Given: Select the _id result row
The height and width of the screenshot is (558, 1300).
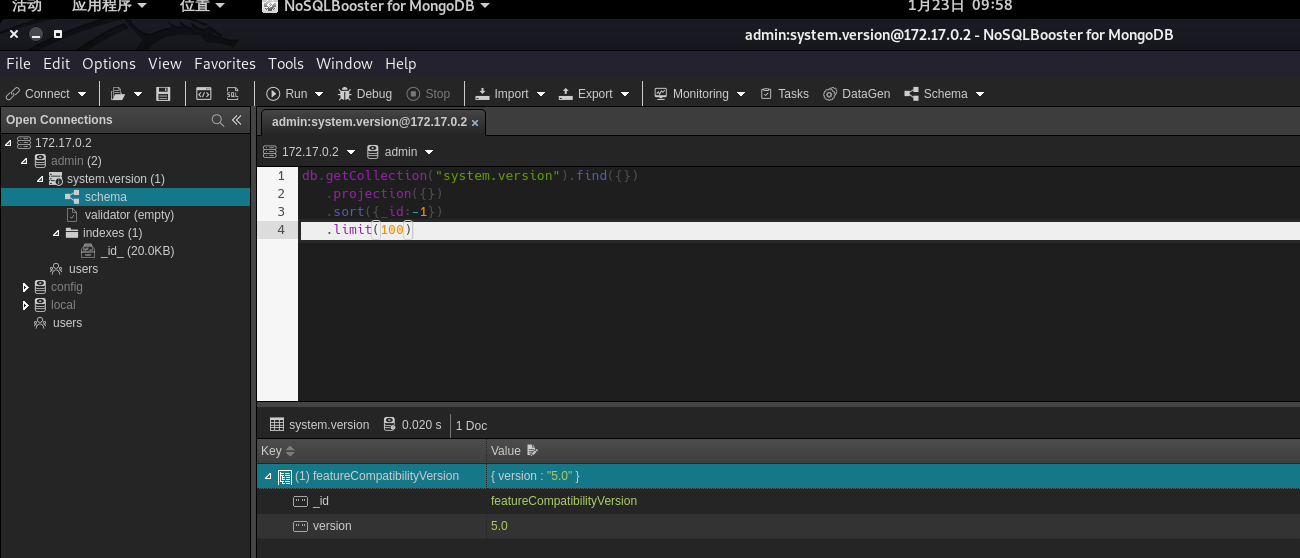Looking at the screenshot, I should click(x=778, y=501).
